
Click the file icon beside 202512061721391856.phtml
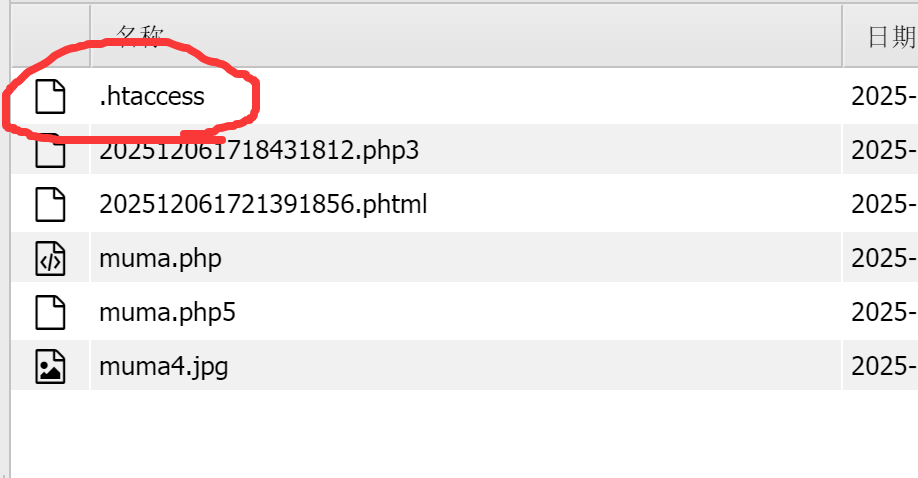50,205
